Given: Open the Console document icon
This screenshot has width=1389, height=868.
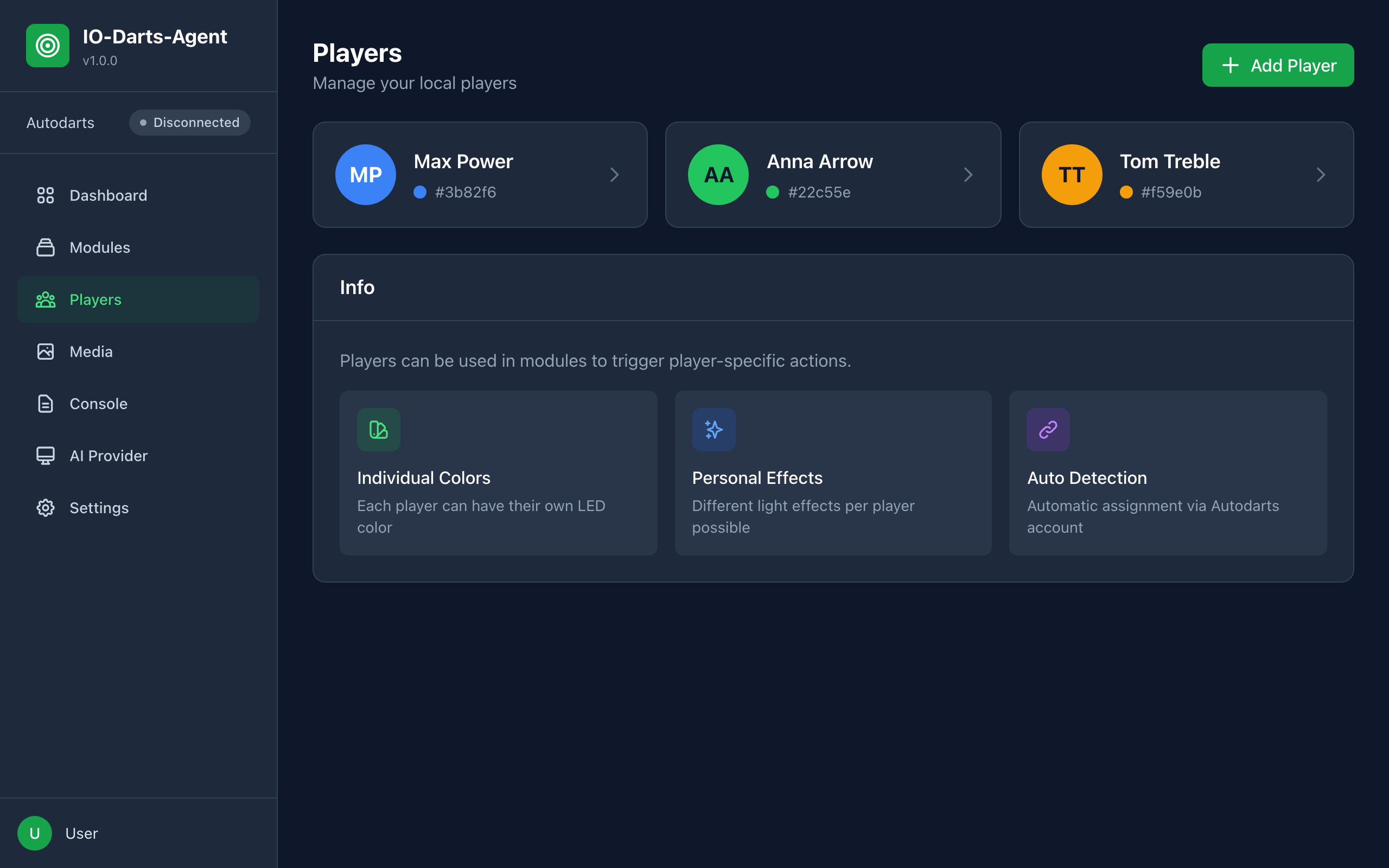Looking at the screenshot, I should 46,404.
